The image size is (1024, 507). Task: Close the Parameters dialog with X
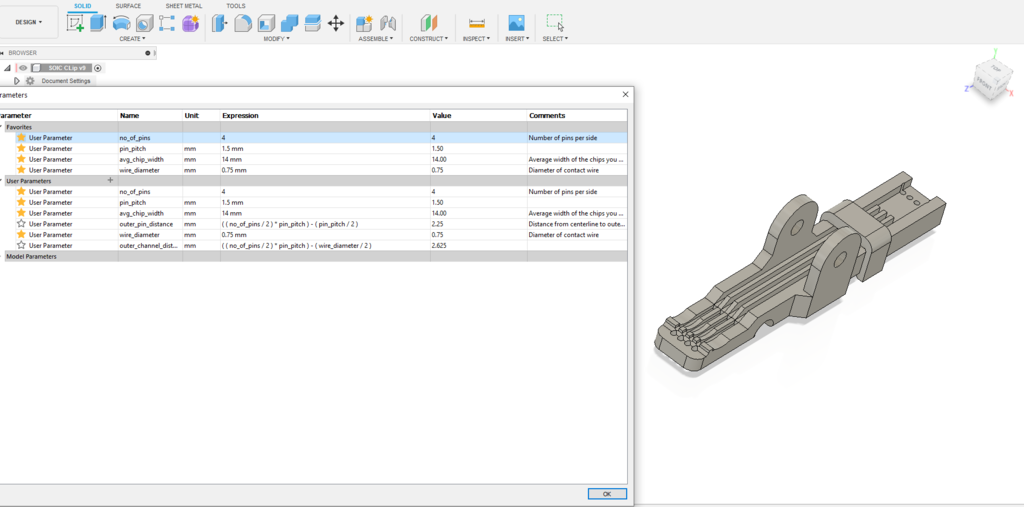[x=626, y=94]
